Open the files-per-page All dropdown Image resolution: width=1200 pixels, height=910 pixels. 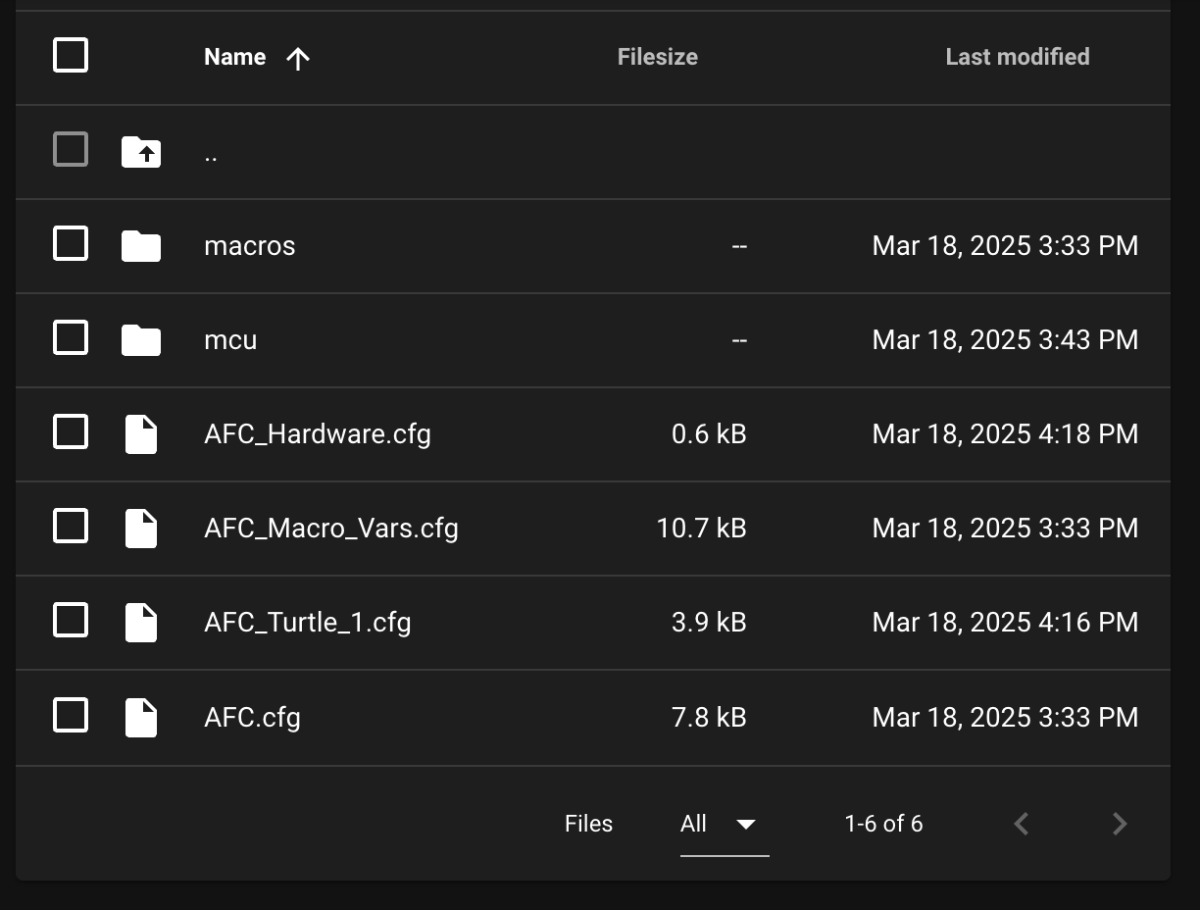(x=723, y=824)
